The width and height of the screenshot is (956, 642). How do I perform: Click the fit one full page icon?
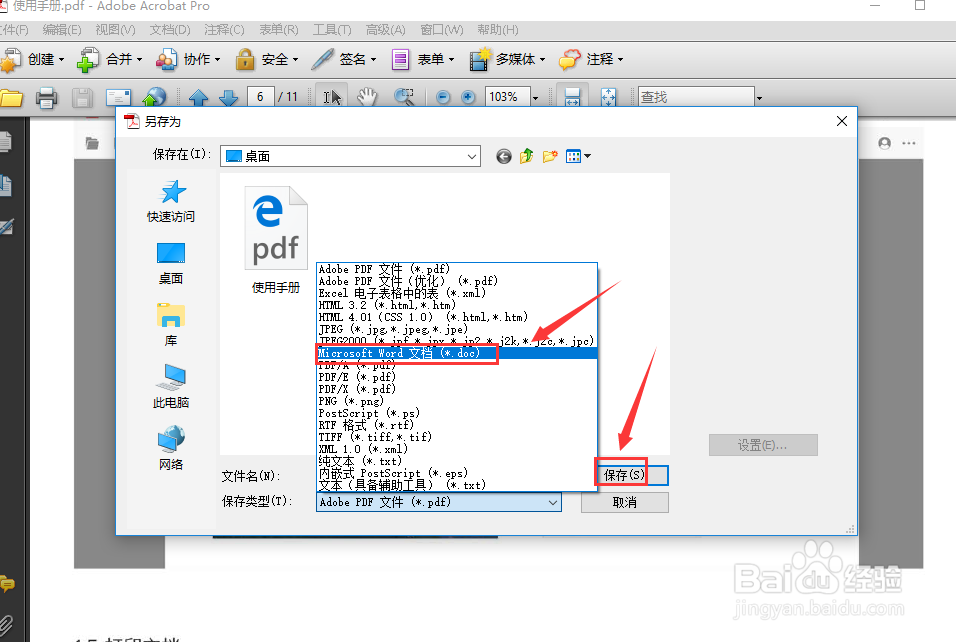click(608, 97)
